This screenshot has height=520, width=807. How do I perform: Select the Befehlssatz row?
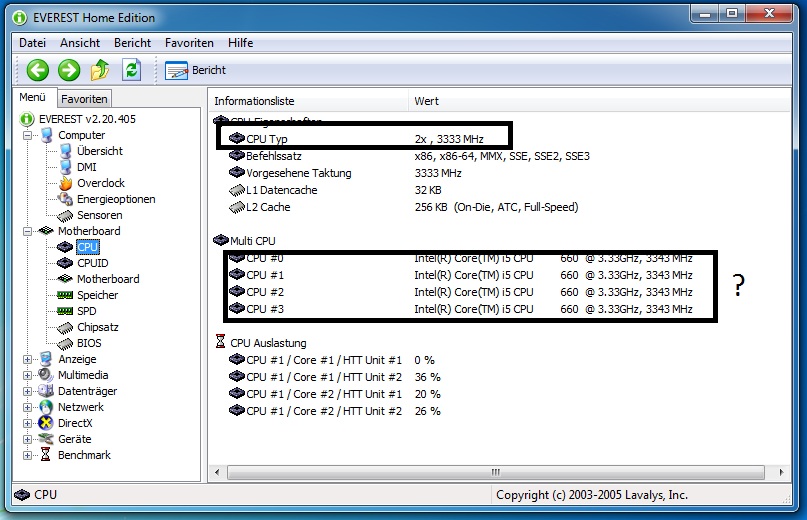409,156
